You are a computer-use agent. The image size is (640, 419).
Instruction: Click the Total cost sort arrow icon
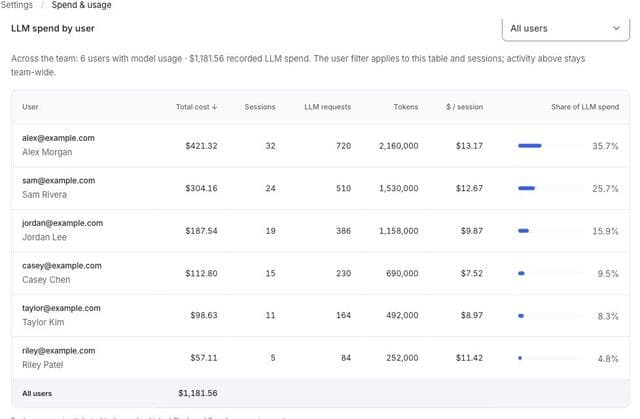[x=214, y=107]
